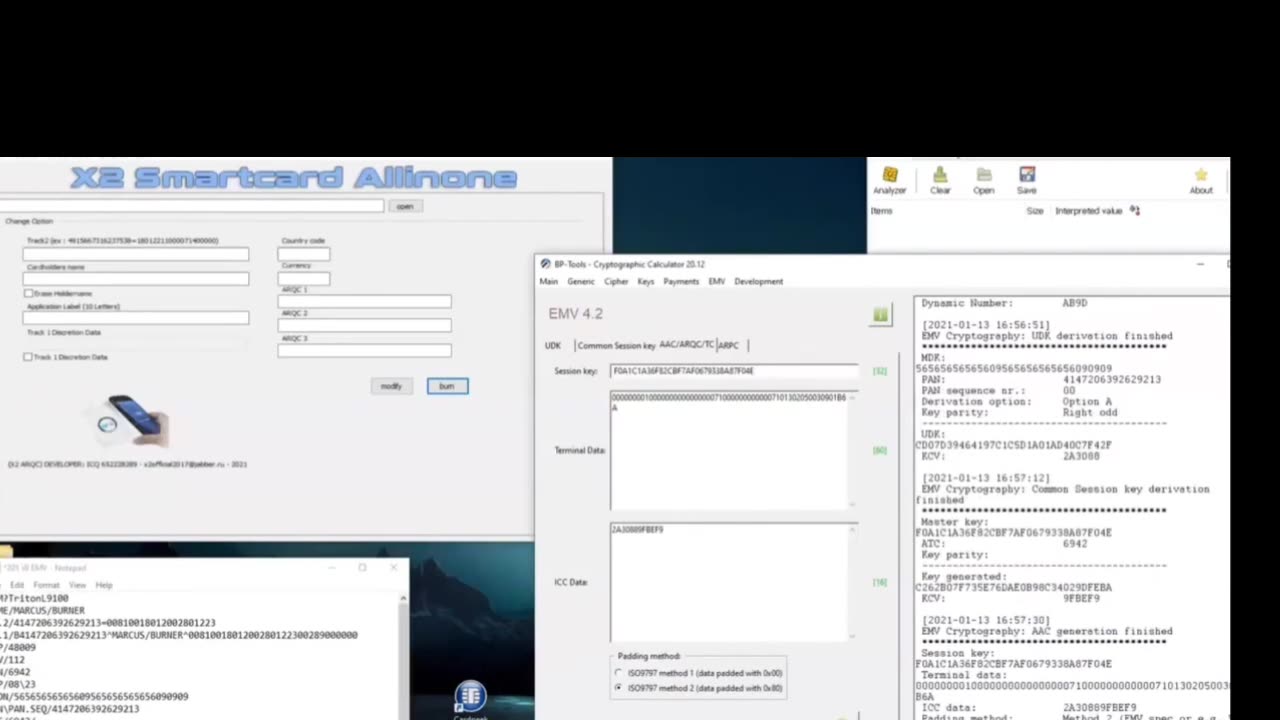Screen dimensions: 1280x720
Task: Open the View menu in Notepad
Action: 77,585
